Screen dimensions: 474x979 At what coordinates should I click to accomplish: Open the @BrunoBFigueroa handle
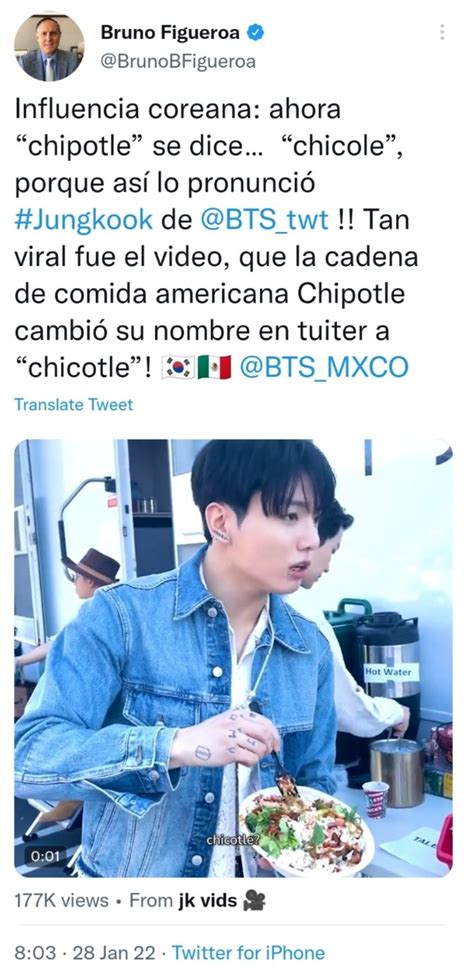pyautogui.click(x=178, y=62)
